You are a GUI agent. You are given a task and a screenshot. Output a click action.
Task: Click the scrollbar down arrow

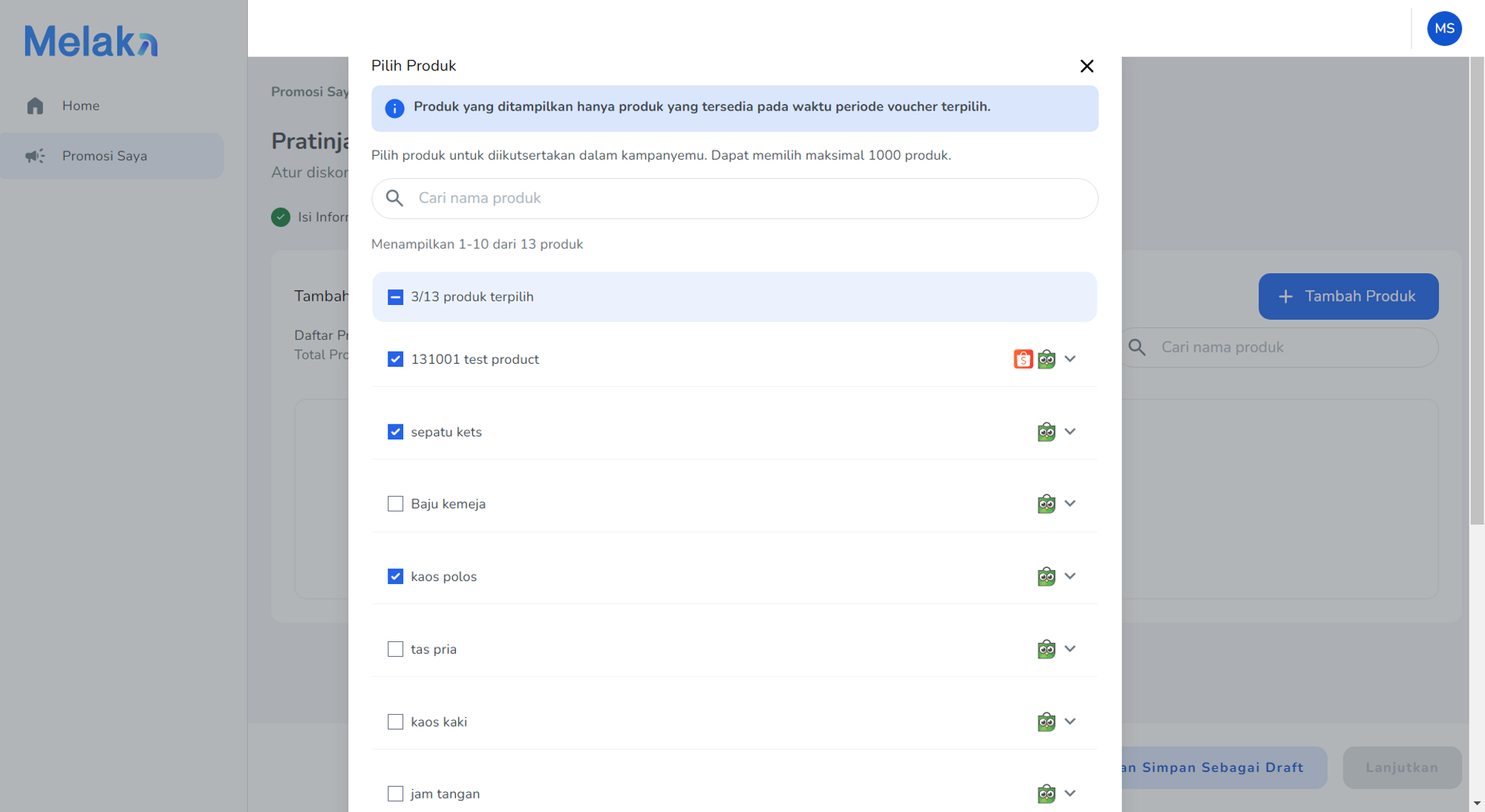coord(1477,803)
